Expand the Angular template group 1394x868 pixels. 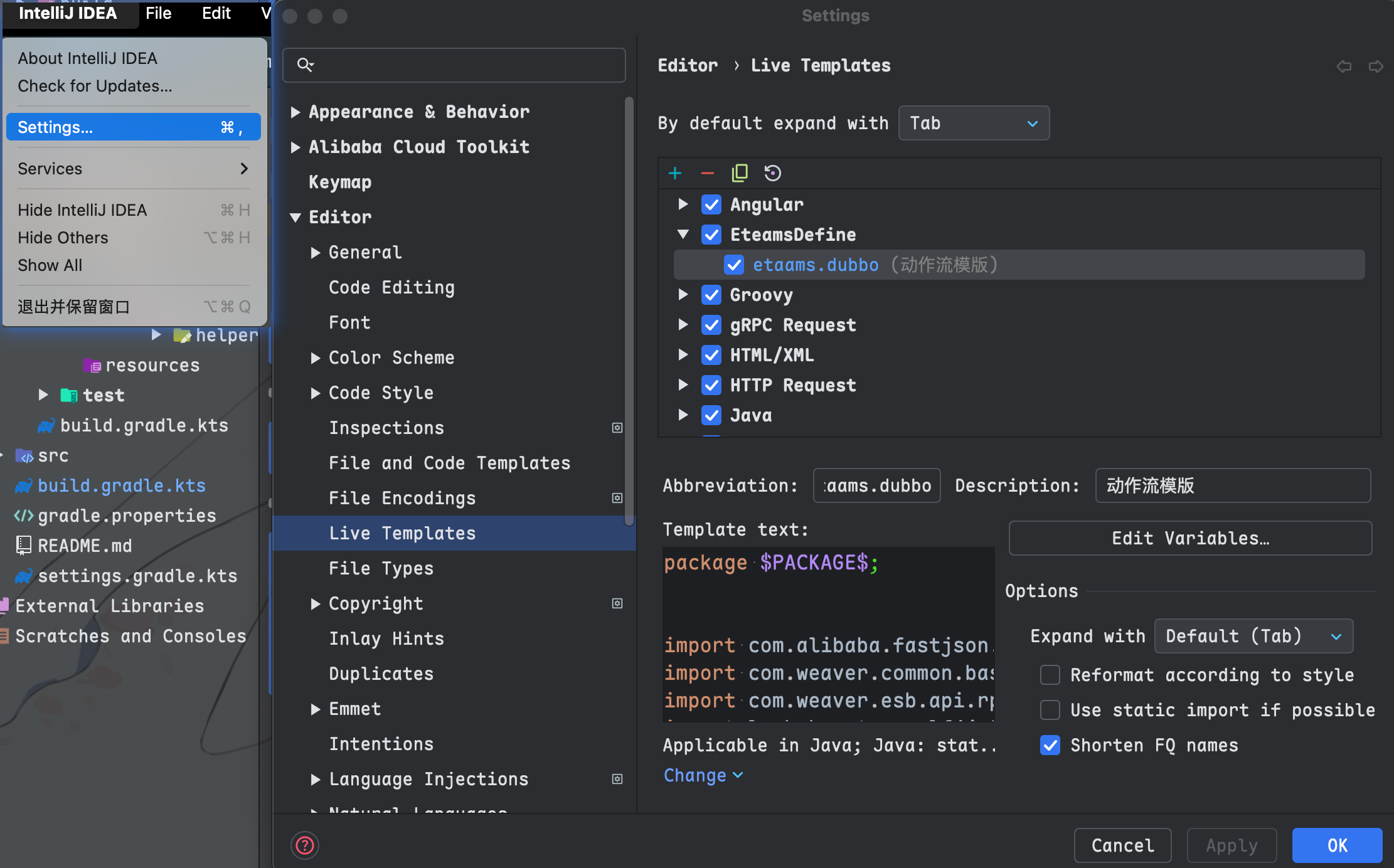coord(683,204)
